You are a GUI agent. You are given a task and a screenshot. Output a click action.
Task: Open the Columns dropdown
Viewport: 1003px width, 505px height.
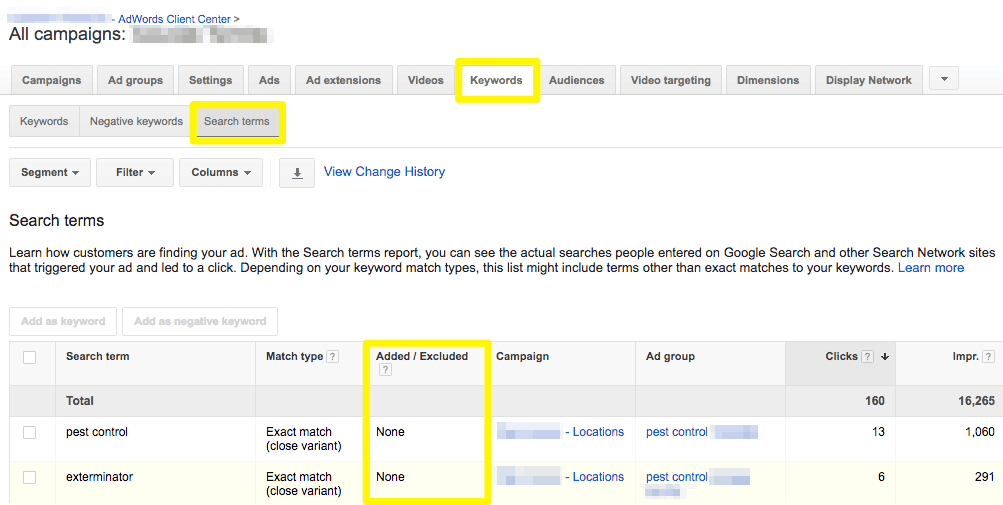[221, 173]
